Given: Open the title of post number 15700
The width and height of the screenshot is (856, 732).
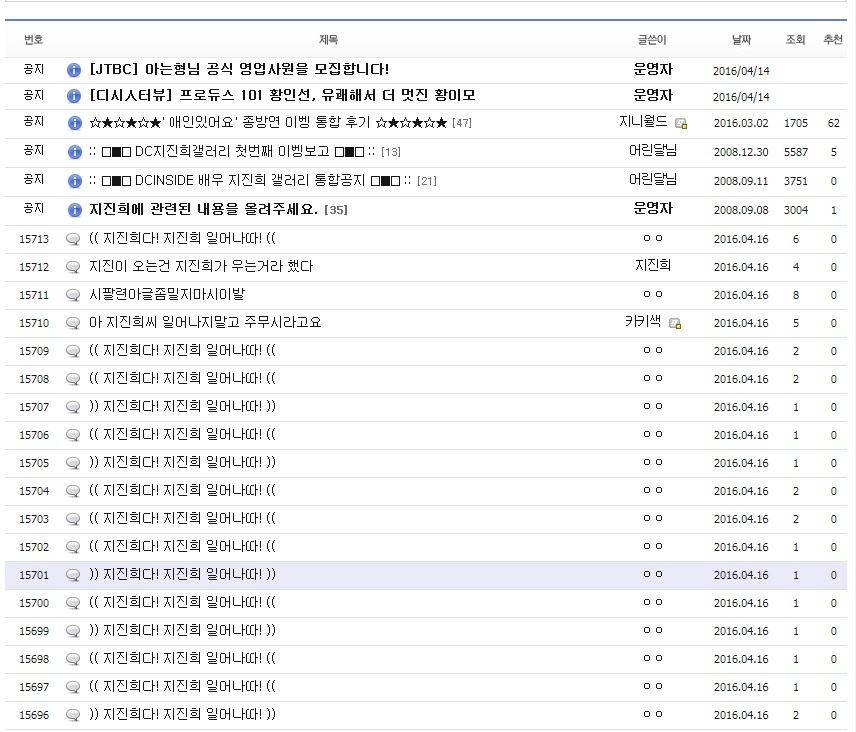Looking at the screenshot, I should point(182,603).
